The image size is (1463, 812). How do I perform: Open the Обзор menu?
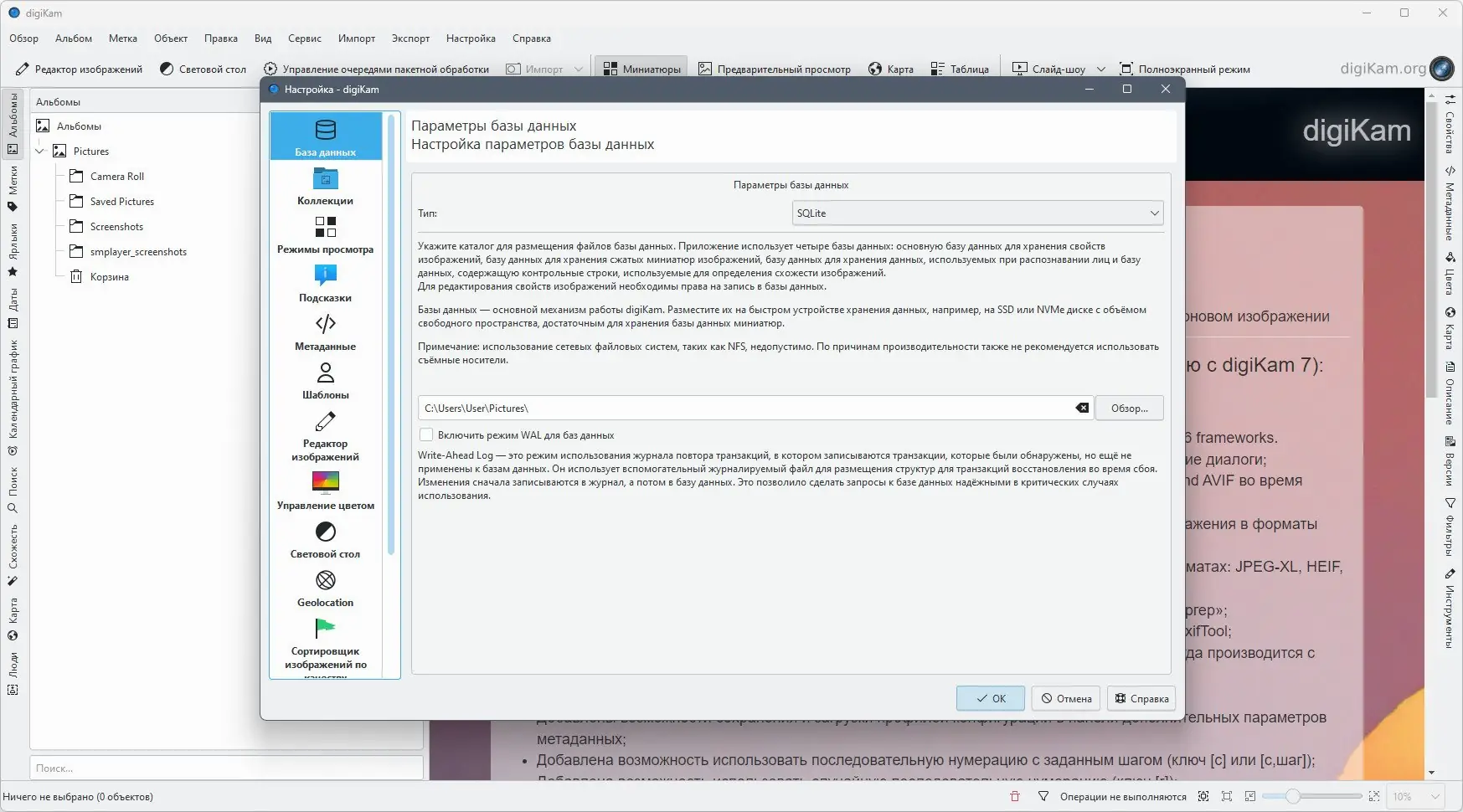pyautogui.click(x=23, y=39)
